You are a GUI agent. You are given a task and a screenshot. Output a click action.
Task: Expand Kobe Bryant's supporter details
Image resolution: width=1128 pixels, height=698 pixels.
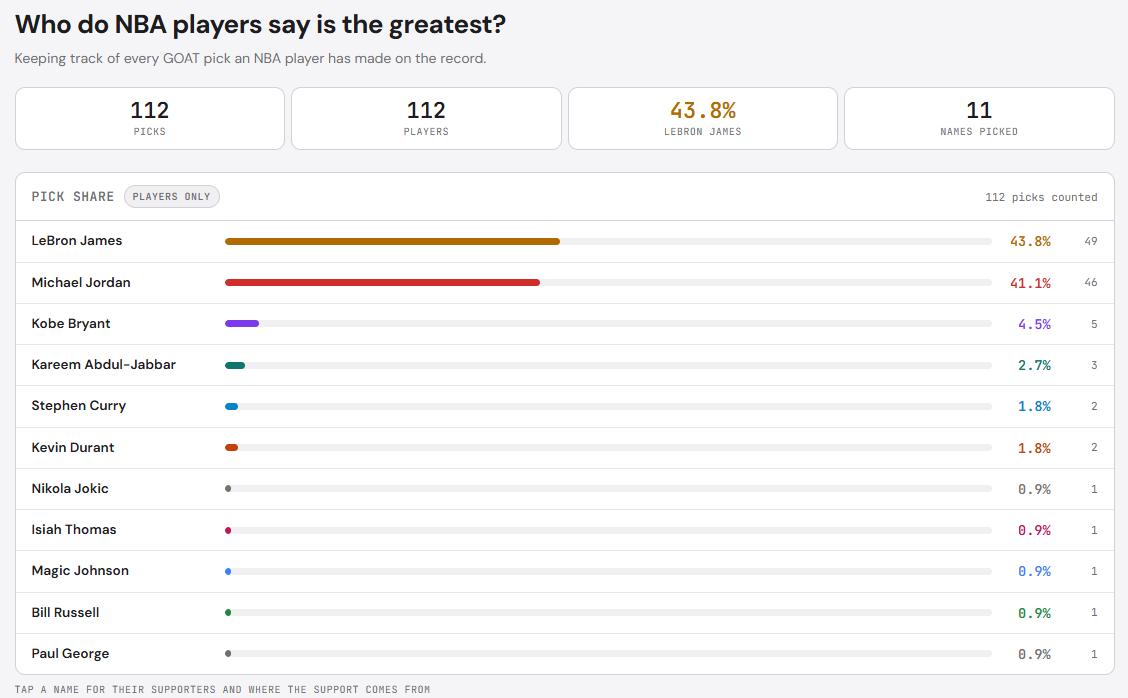tap(565, 324)
